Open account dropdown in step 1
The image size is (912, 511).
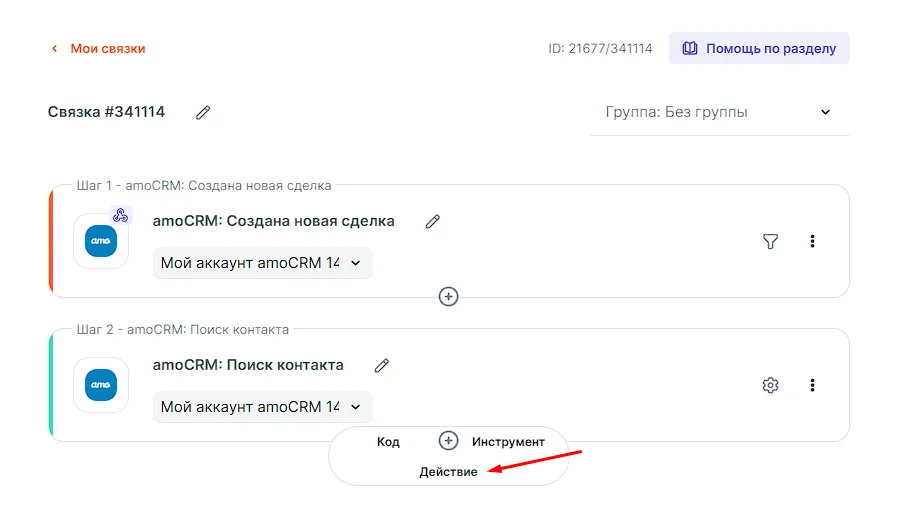[x=262, y=263]
